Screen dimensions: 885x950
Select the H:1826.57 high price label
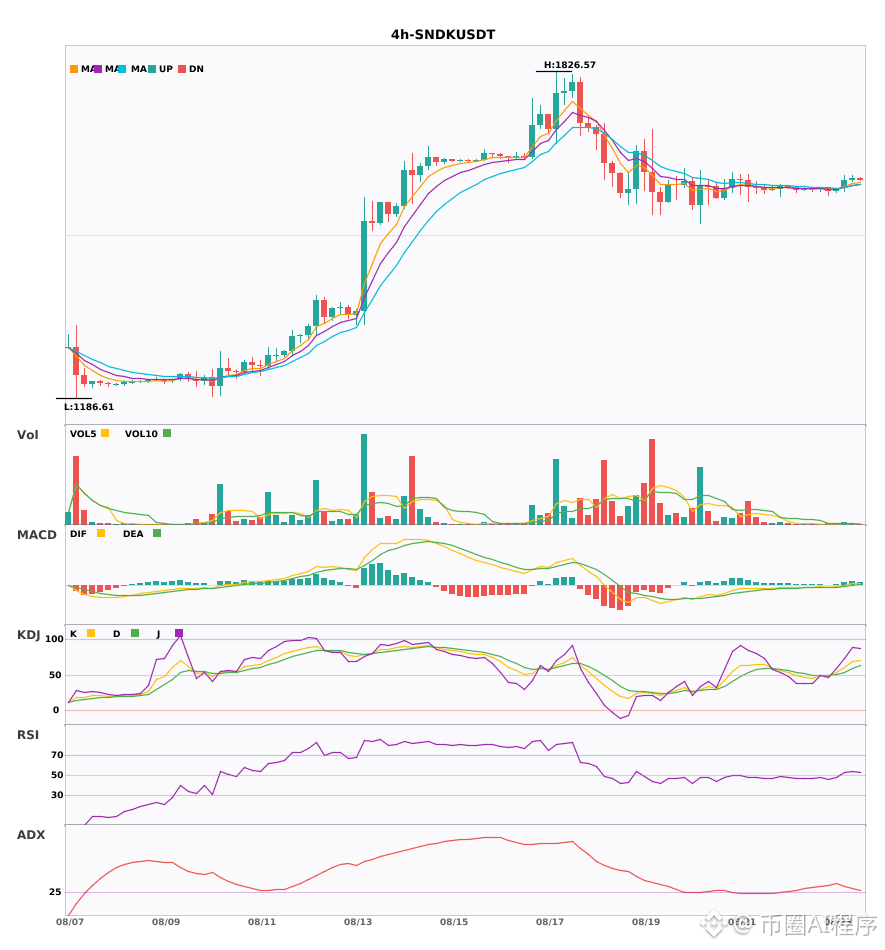(569, 65)
